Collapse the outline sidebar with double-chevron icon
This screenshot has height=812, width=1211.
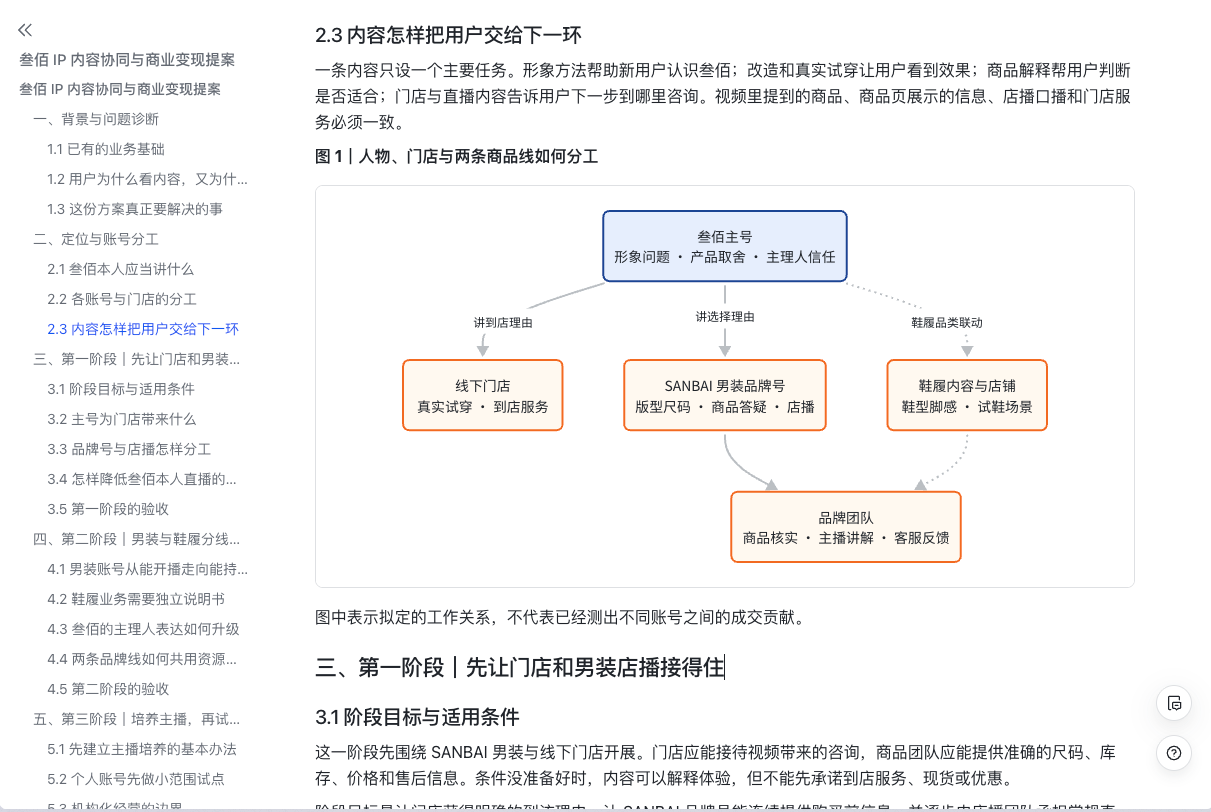tap(25, 30)
